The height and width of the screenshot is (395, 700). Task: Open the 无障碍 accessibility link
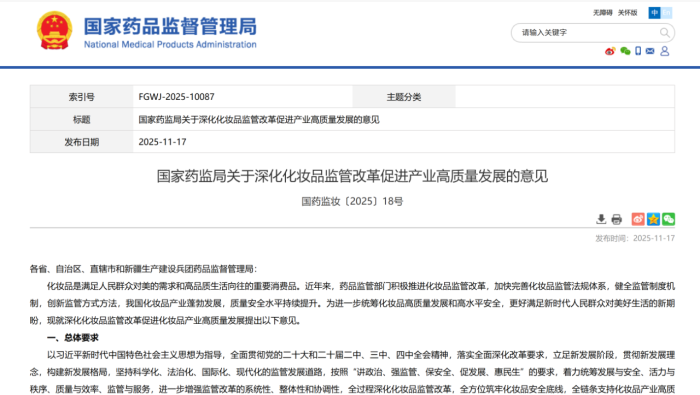603,12
